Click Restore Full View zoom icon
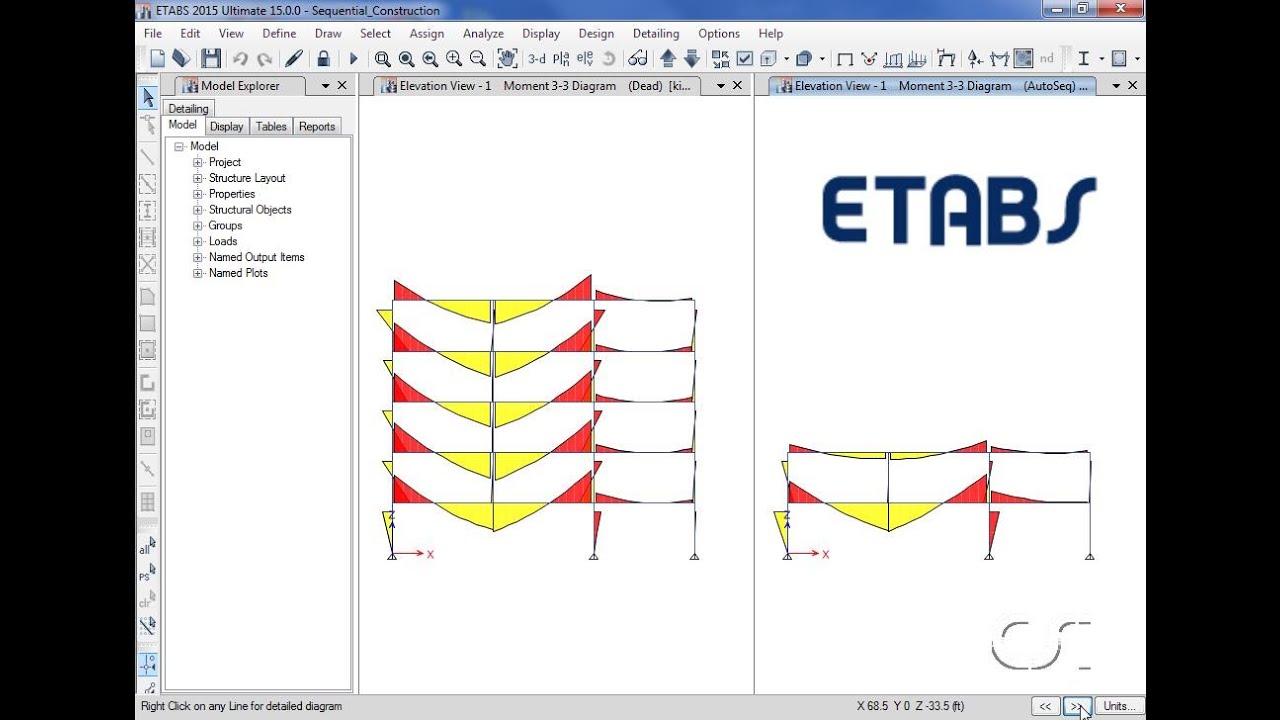Viewport: 1280px width, 720px height. click(x=407, y=59)
